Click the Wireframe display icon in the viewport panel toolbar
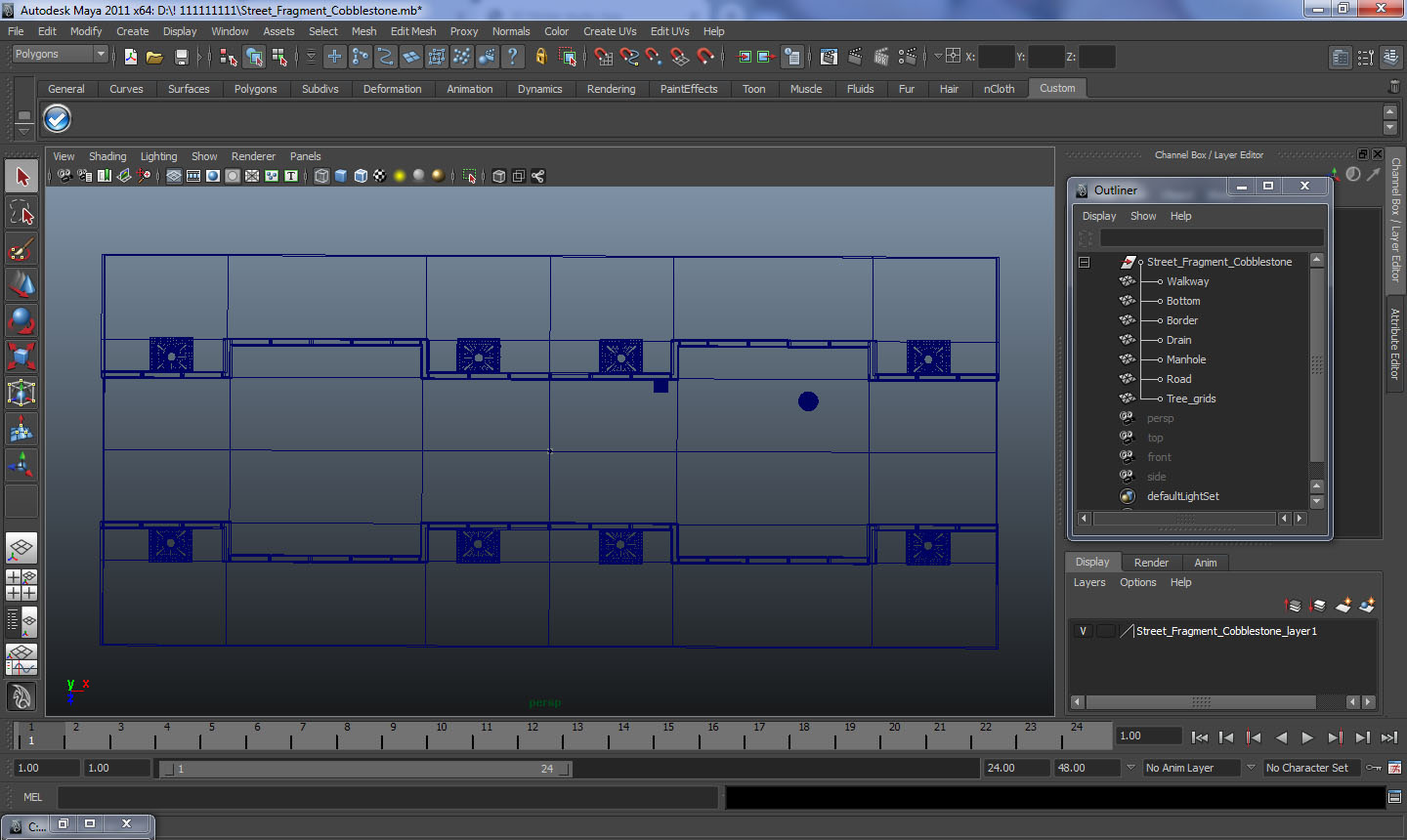Viewport: 1407px width, 840px height. [321, 176]
